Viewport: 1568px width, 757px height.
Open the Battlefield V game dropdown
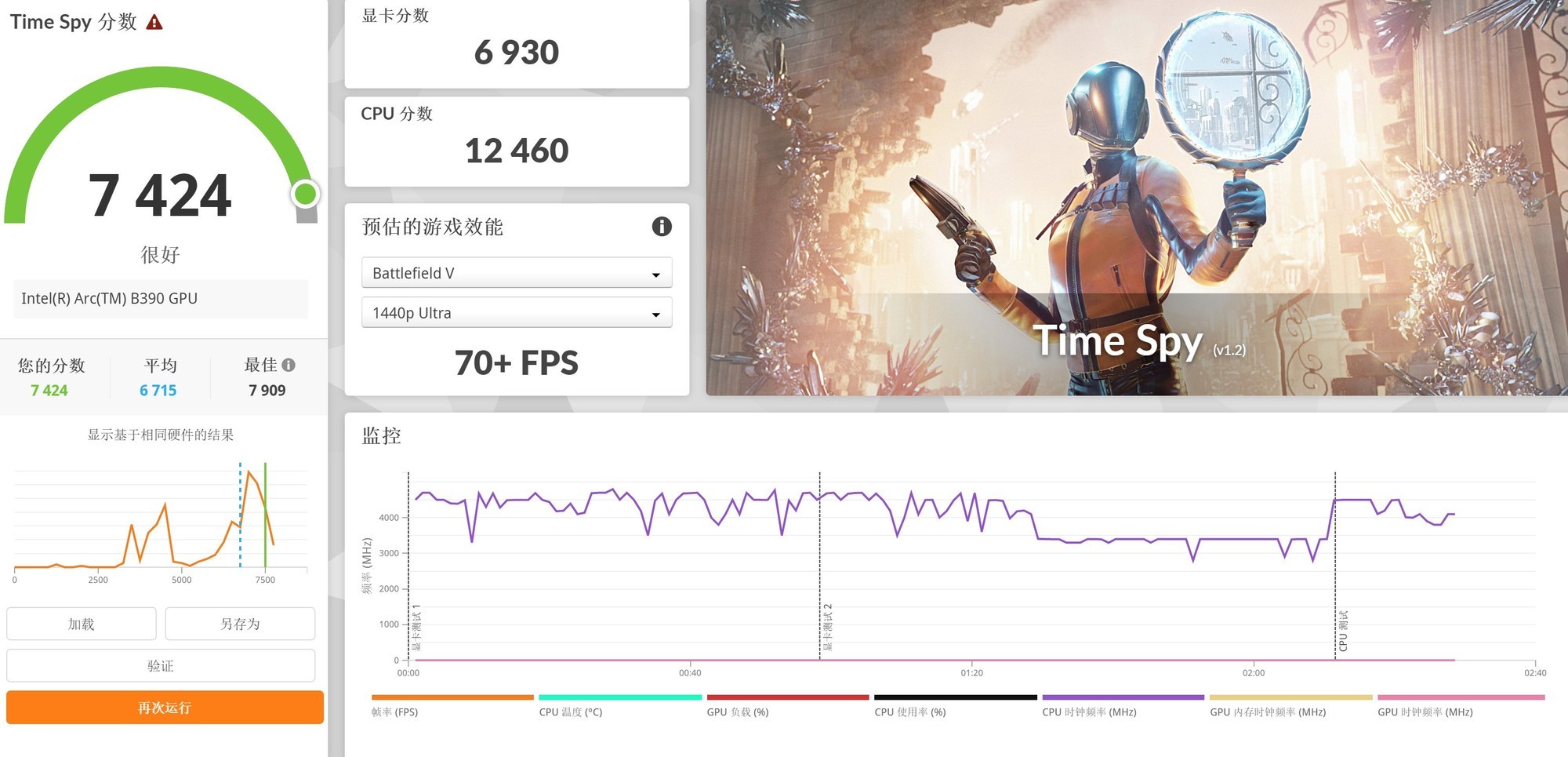pyautogui.click(x=516, y=272)
